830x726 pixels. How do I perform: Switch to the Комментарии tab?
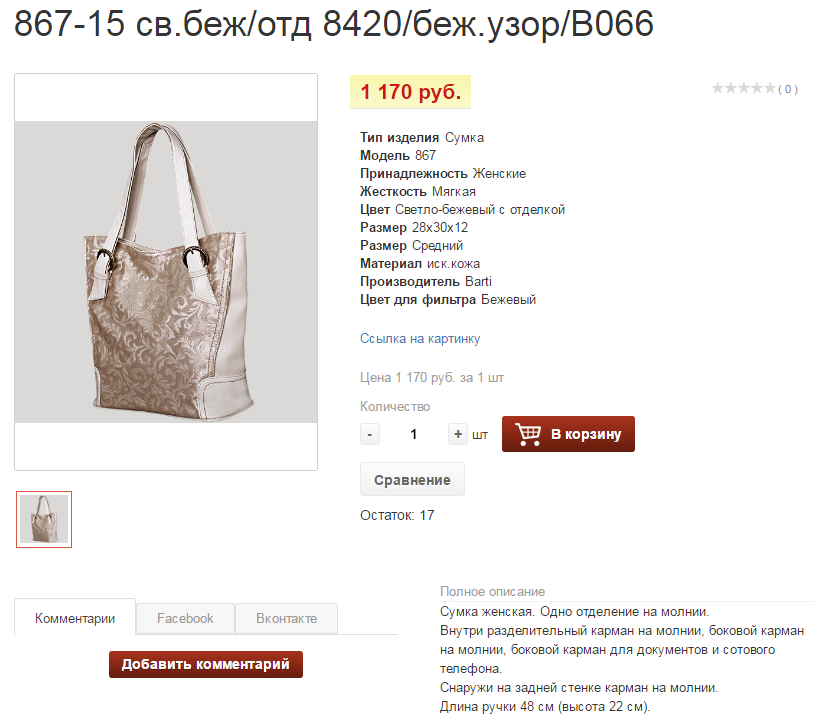pyautogui.click(x=75, y=618)
